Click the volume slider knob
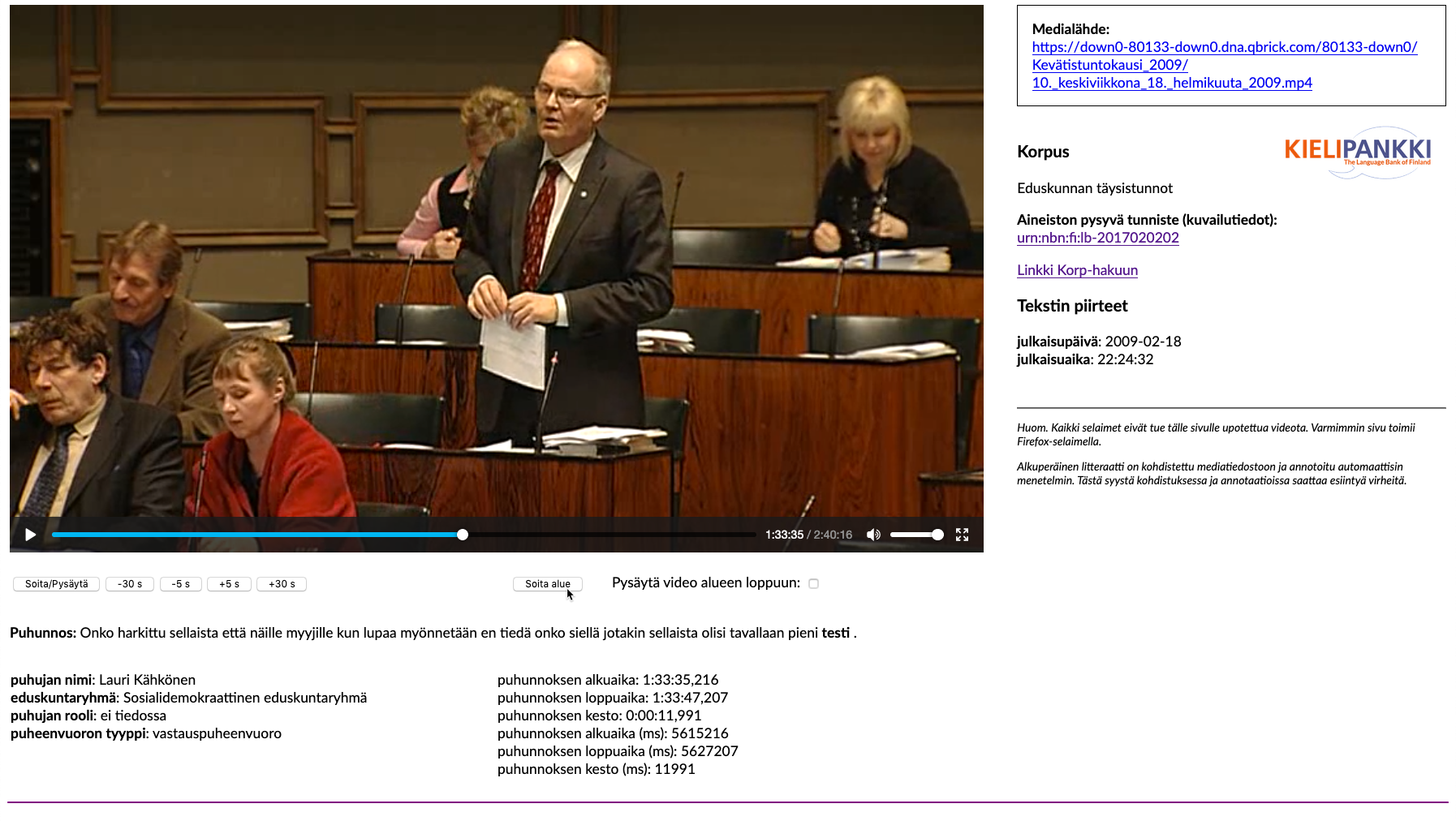The height and width of the screenshot is (821, 1456). [937, 535]
